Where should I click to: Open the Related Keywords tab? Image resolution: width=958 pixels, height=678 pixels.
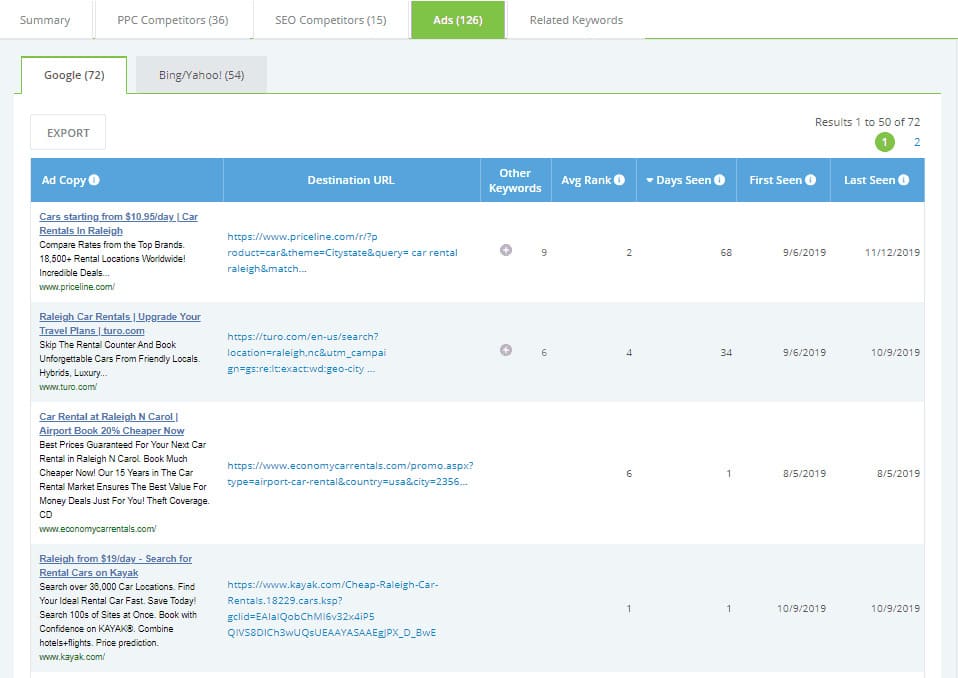576,20
